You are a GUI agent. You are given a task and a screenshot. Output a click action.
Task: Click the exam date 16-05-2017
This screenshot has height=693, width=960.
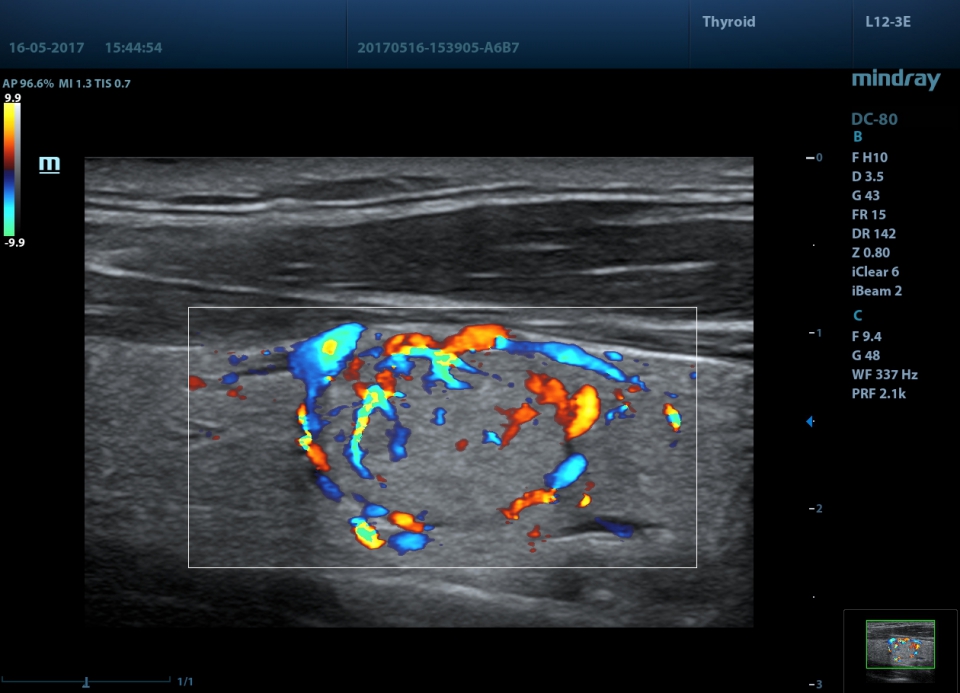(47, 48)
